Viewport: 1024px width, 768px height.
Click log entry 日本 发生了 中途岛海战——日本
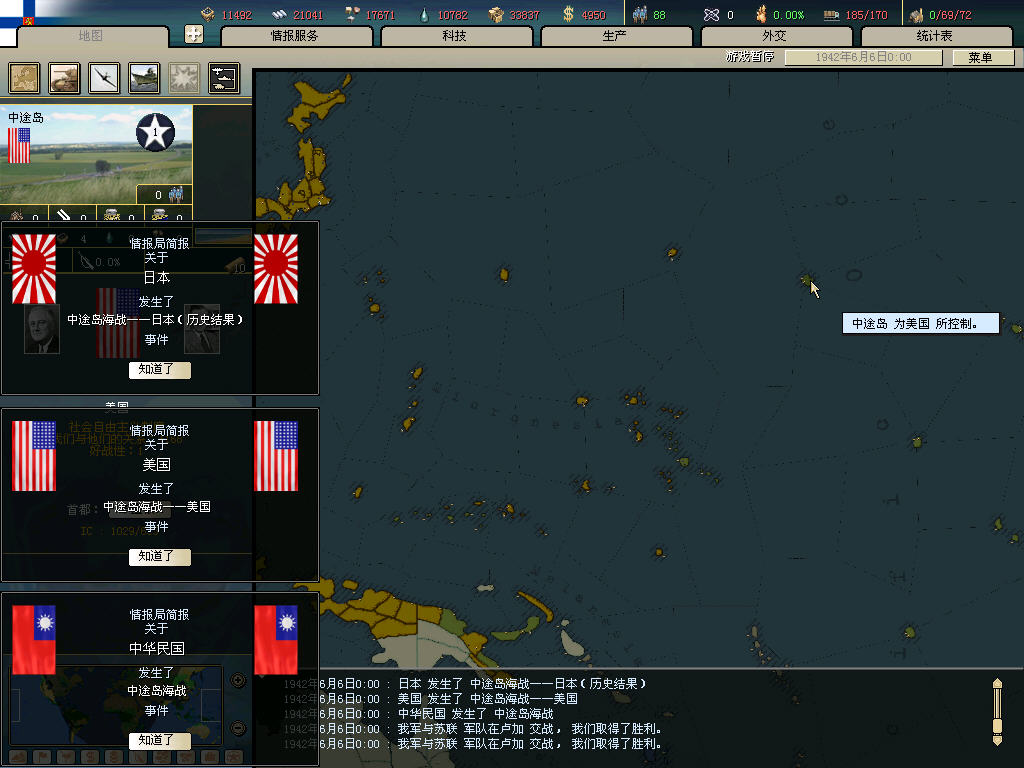(x=522, y=684)
